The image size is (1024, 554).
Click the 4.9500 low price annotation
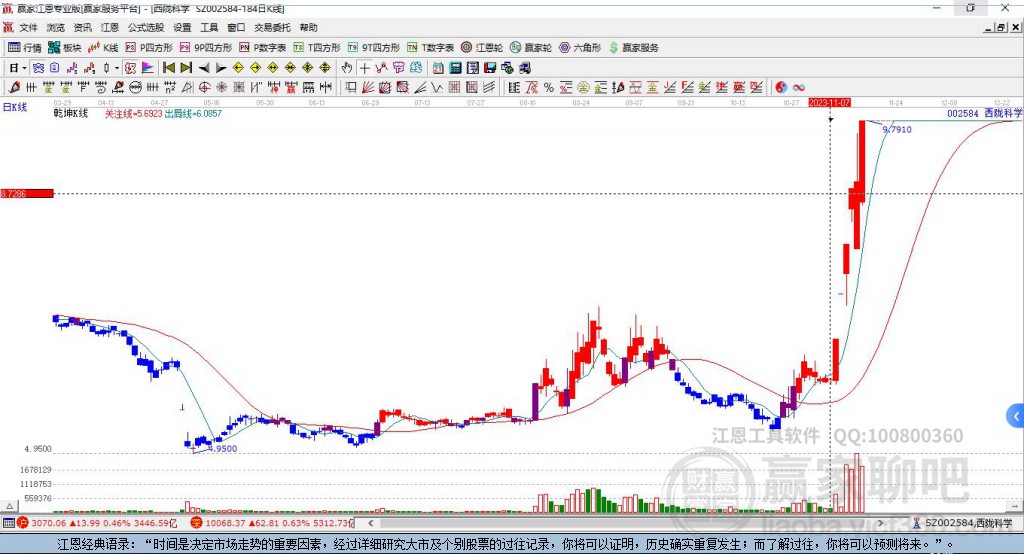point(223,449)
